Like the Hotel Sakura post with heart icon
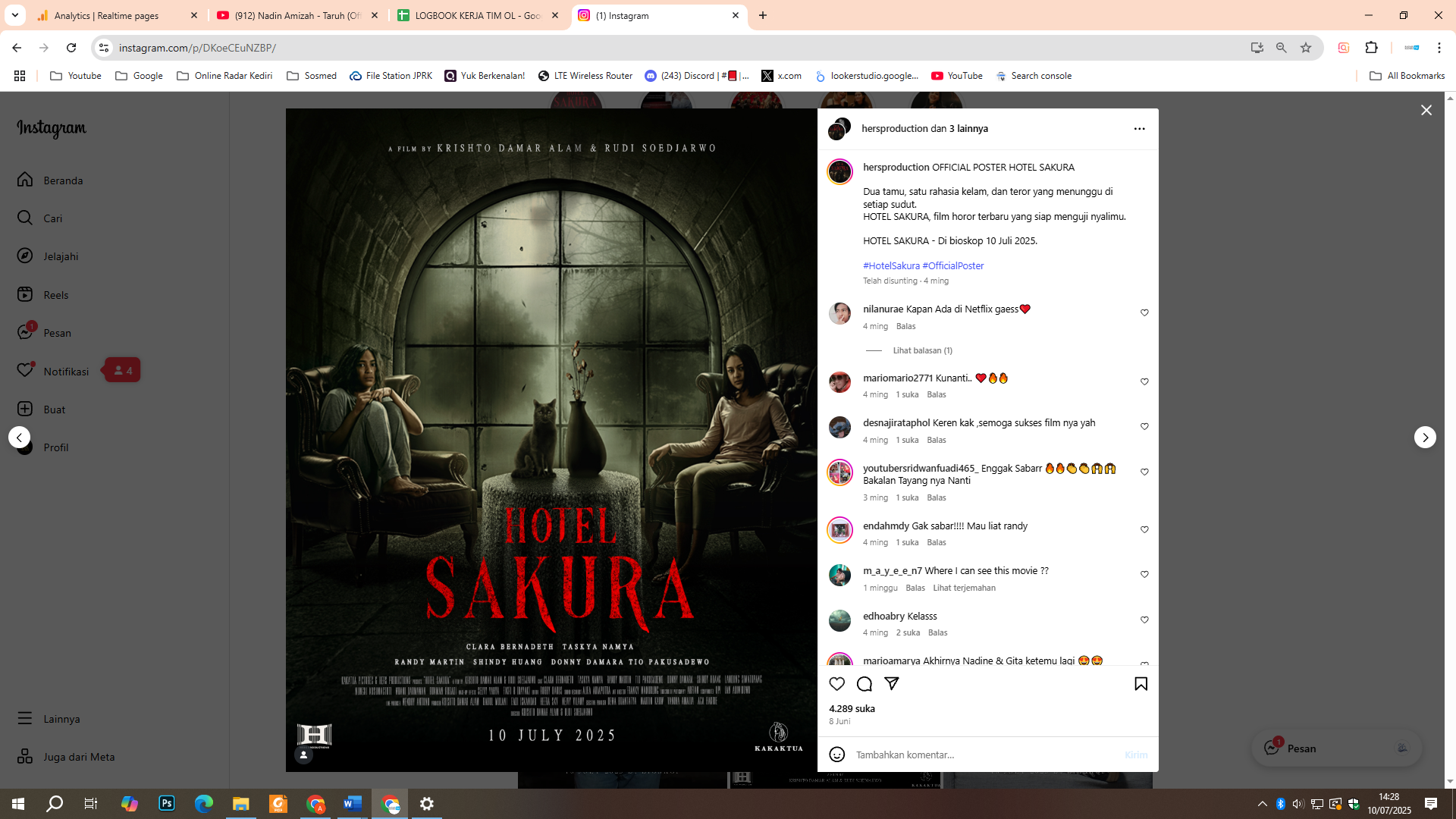This screenshot has height=819, width=1456. 837,684
